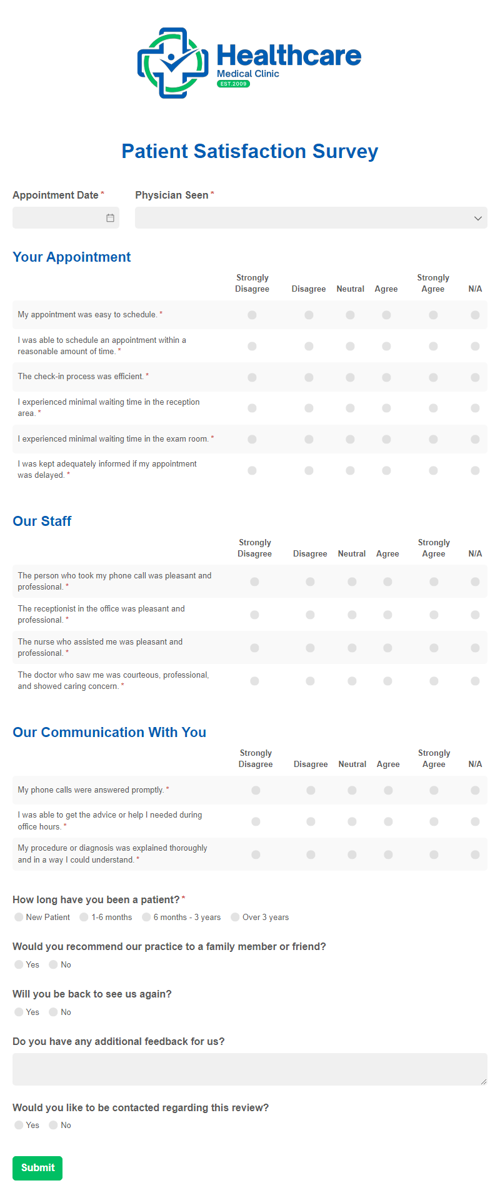
Task: Choose Agree for check-in process was efficient
Action: (x=387, y=377)
